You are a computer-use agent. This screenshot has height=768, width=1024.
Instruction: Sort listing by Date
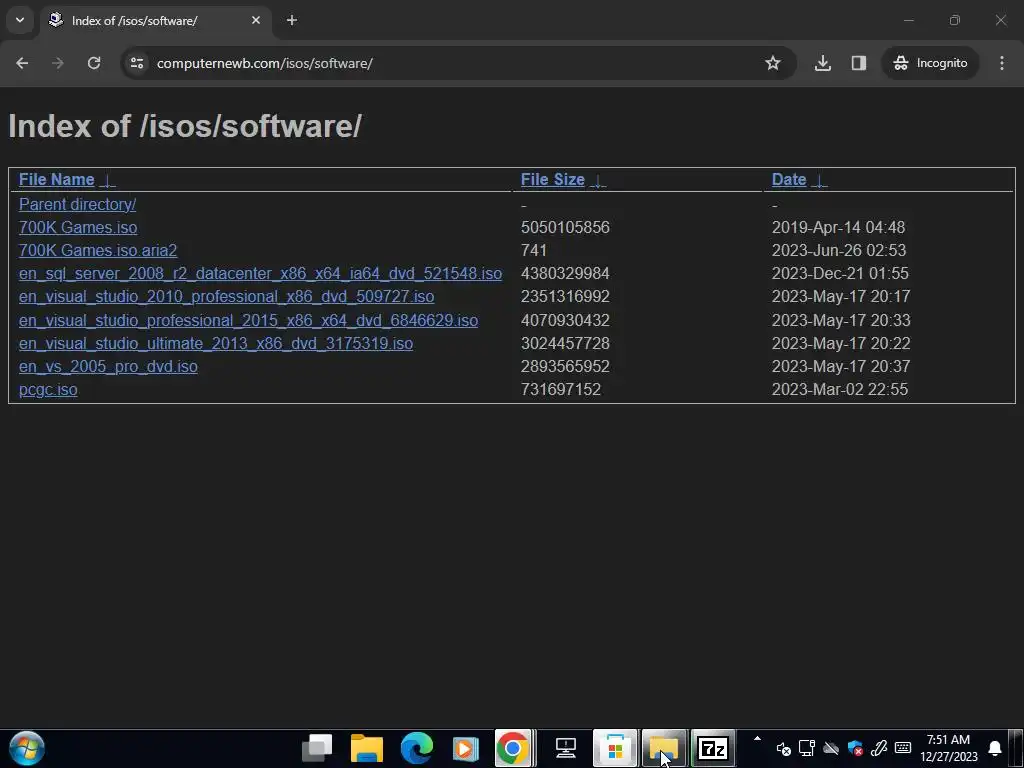tap(789, 180)
